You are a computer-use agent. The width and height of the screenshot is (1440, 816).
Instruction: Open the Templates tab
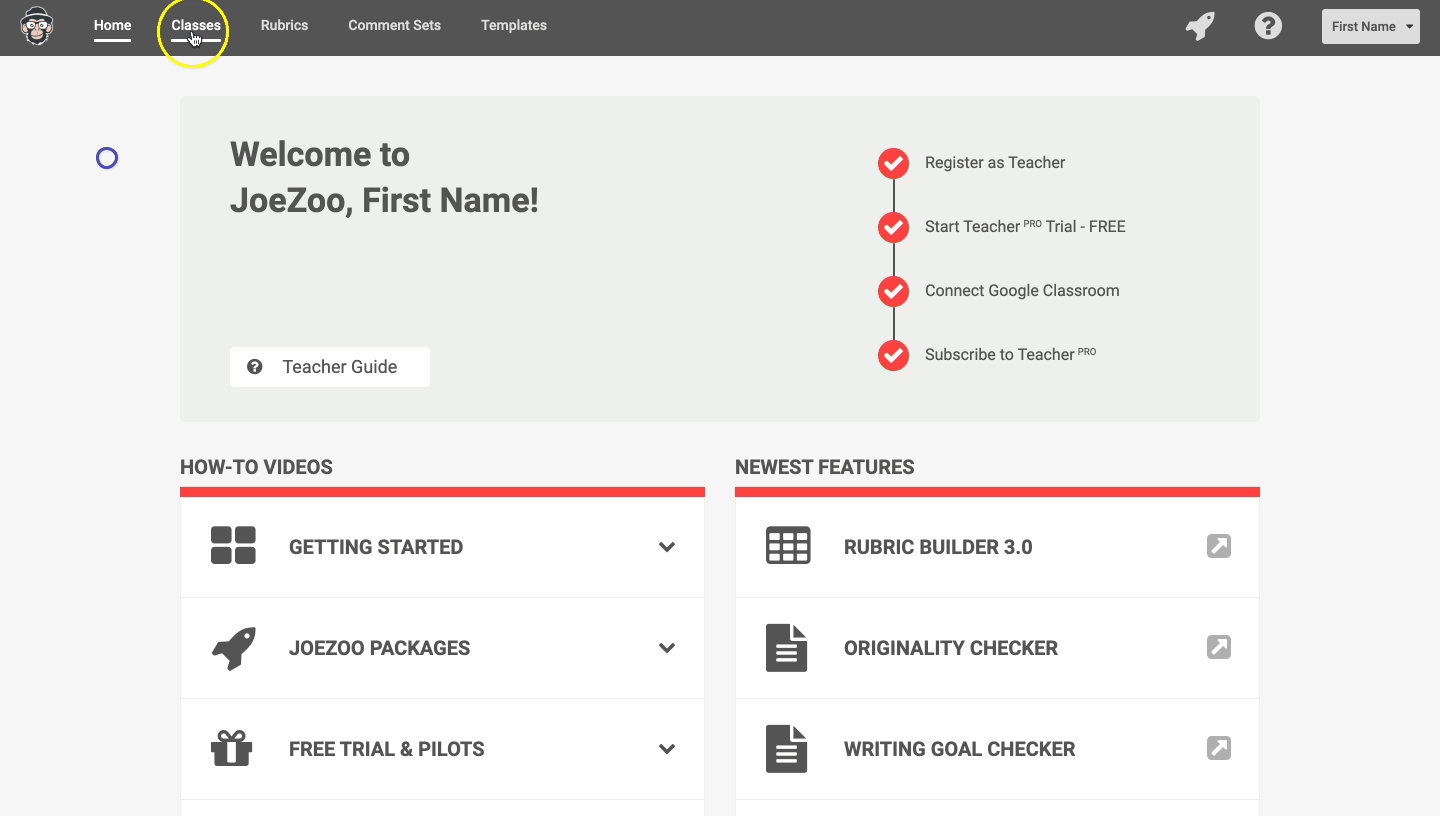[514, 25]
